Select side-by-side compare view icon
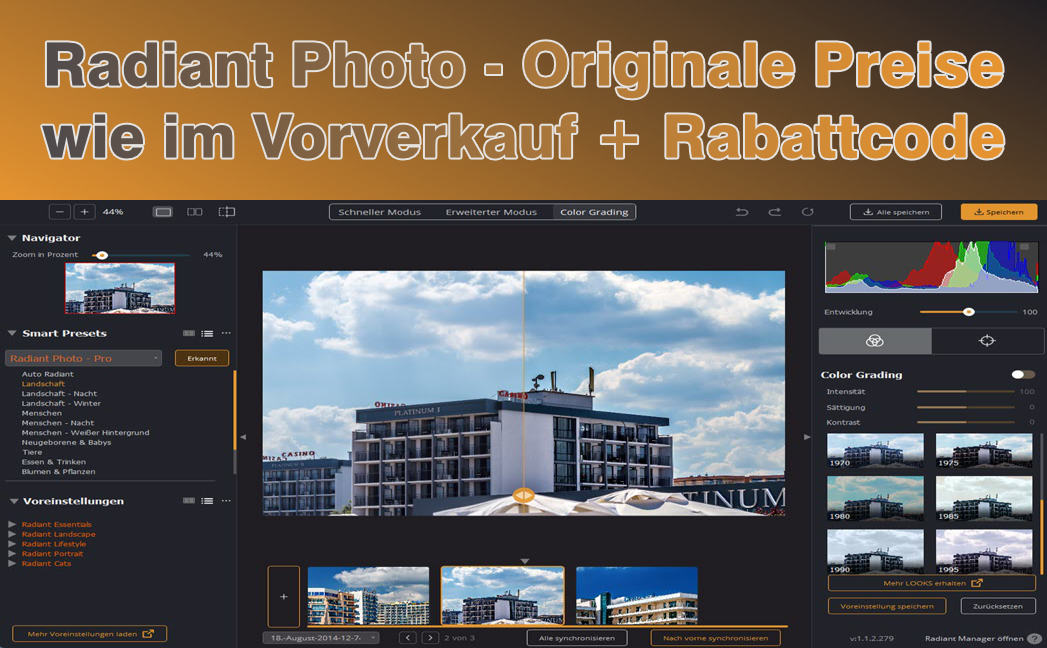 pos(194,212)
